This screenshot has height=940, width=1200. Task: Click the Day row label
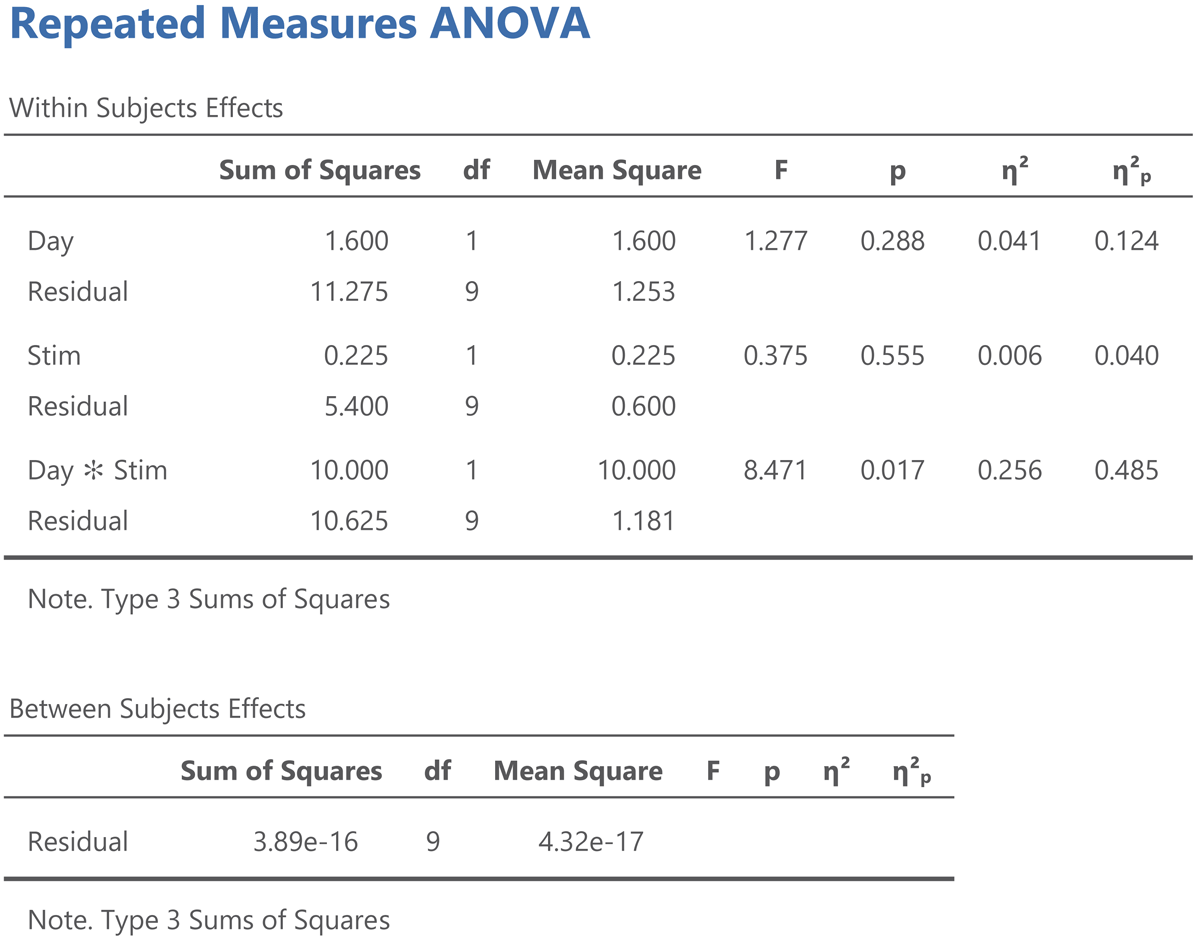pyautogui.click(x=50, y=240)
